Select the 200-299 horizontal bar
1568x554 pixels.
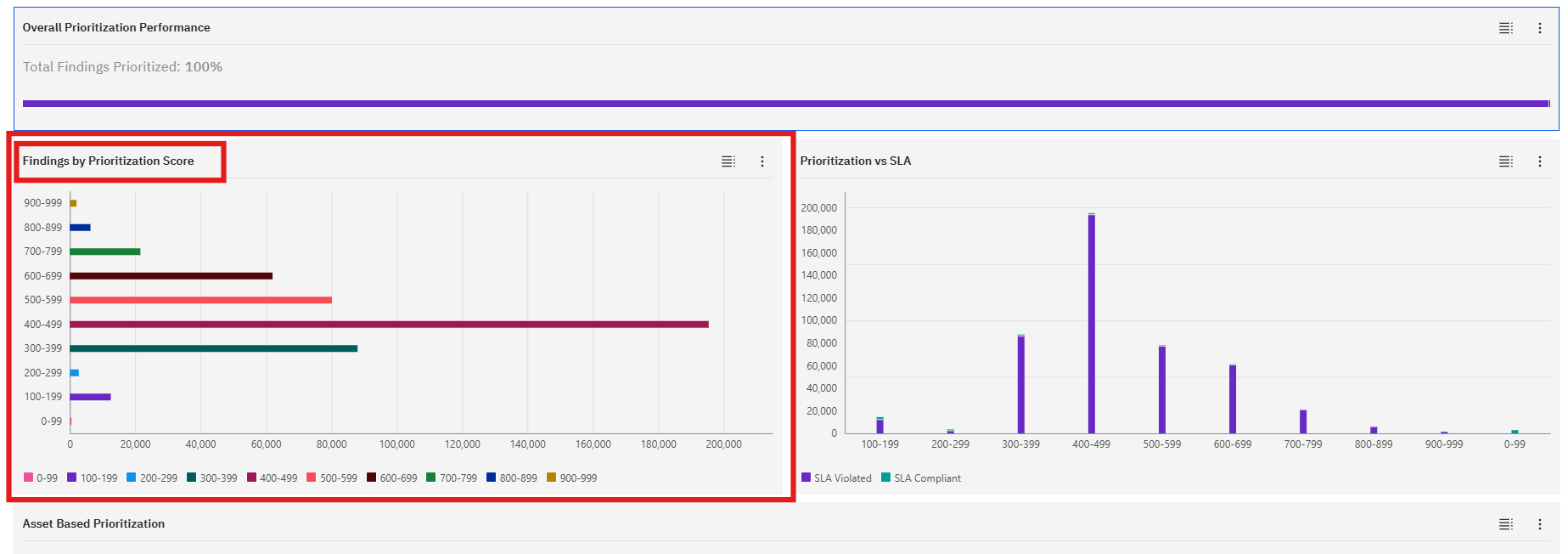[75, 373]
